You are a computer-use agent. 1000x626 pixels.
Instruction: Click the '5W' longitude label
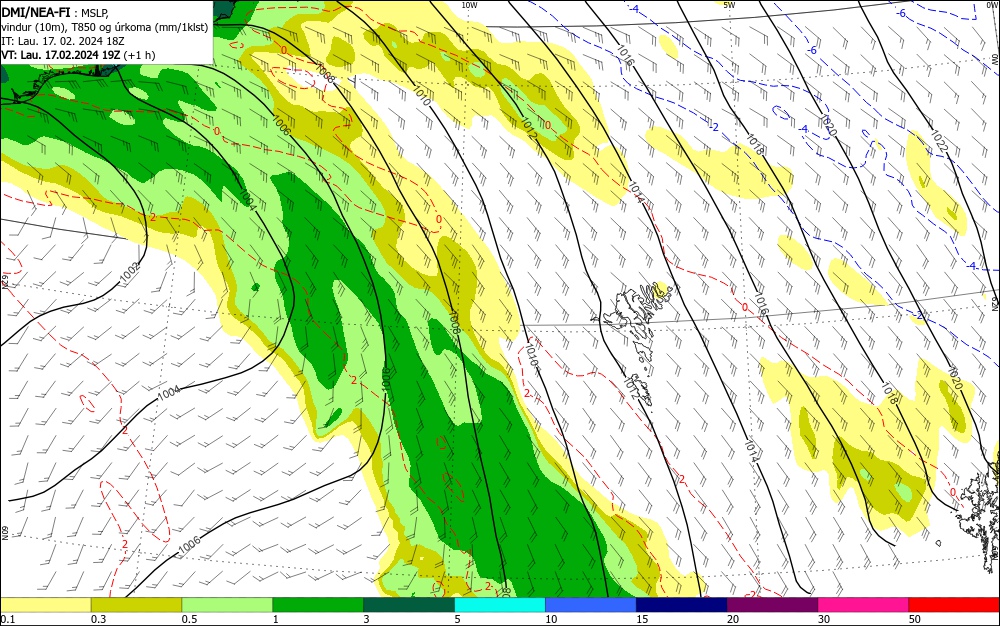tap(730, 4)
